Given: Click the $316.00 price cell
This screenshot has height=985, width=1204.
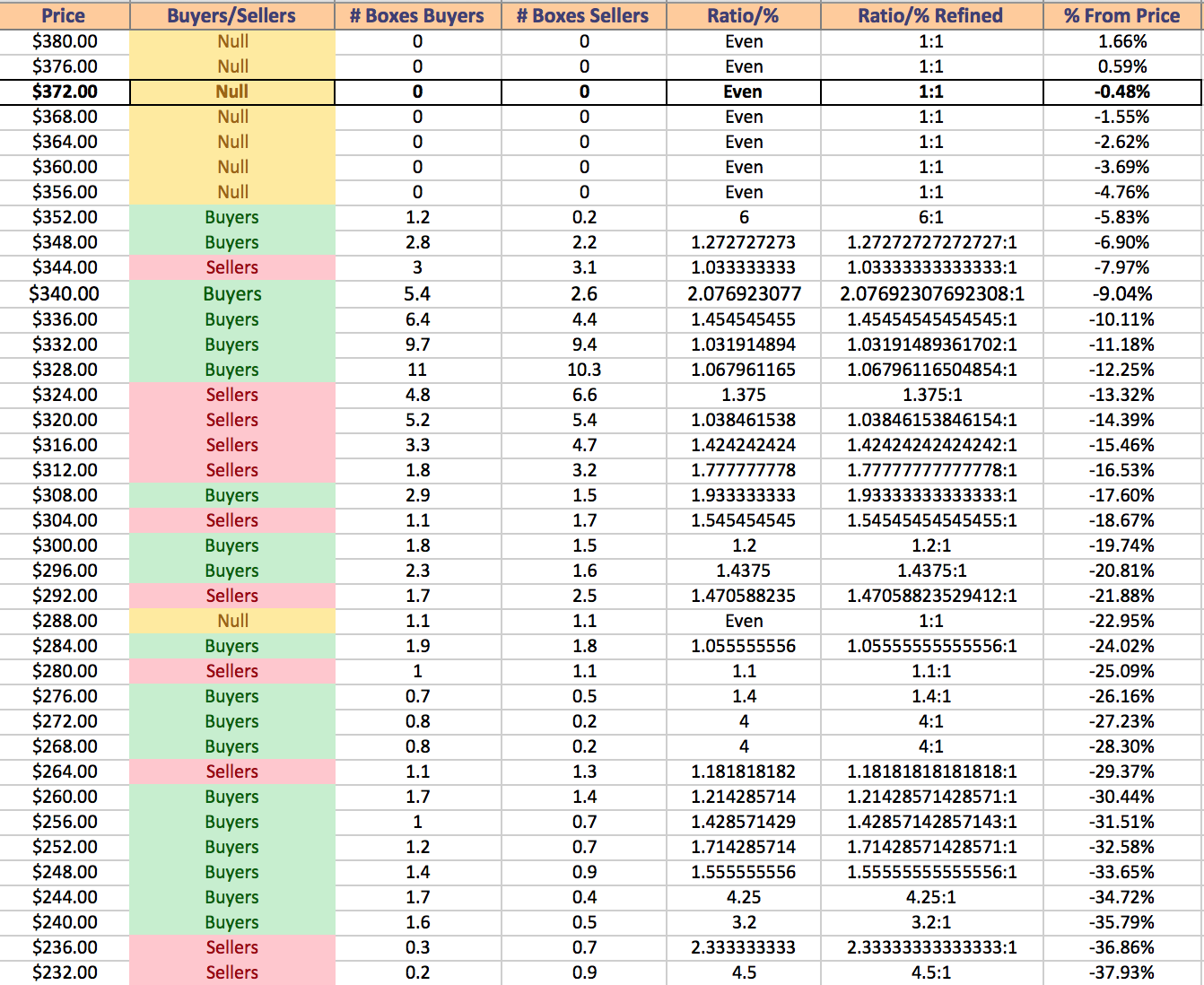Looking at the screenshot, I should tap(65, 445).
